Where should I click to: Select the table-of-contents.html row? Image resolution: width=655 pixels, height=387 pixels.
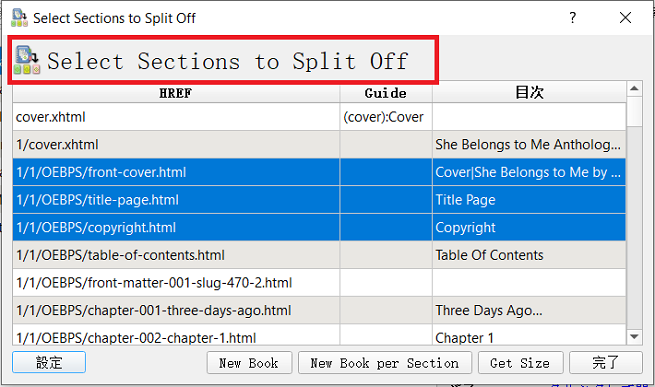(x=319, y=255)
